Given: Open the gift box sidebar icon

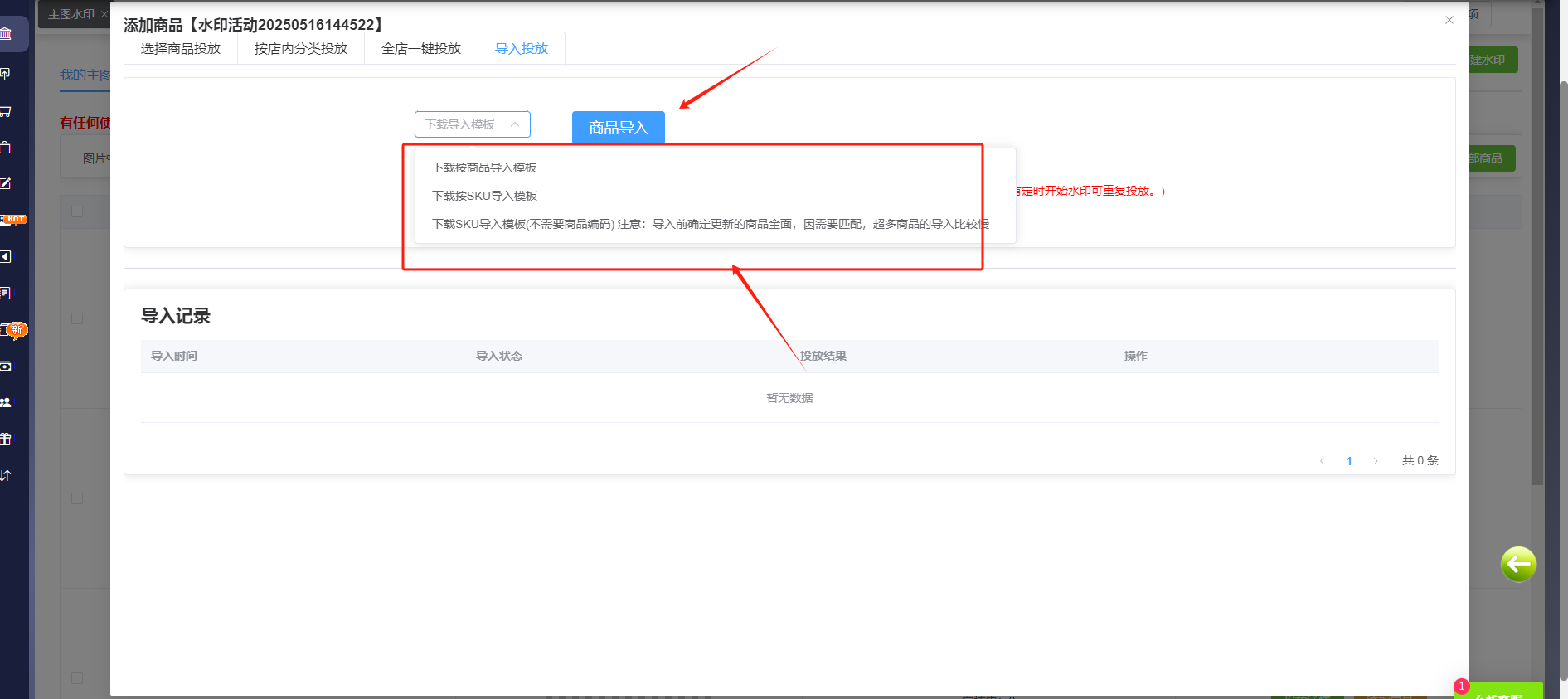Looking at the screenshot, I should [6, 439].
